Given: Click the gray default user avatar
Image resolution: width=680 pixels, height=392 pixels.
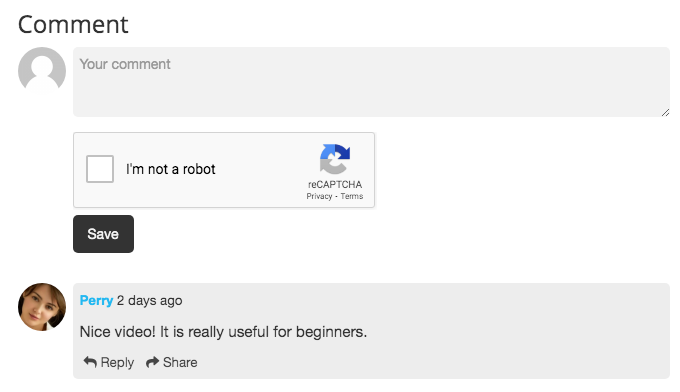Looking at the screenshot, I should pos(42,71).
